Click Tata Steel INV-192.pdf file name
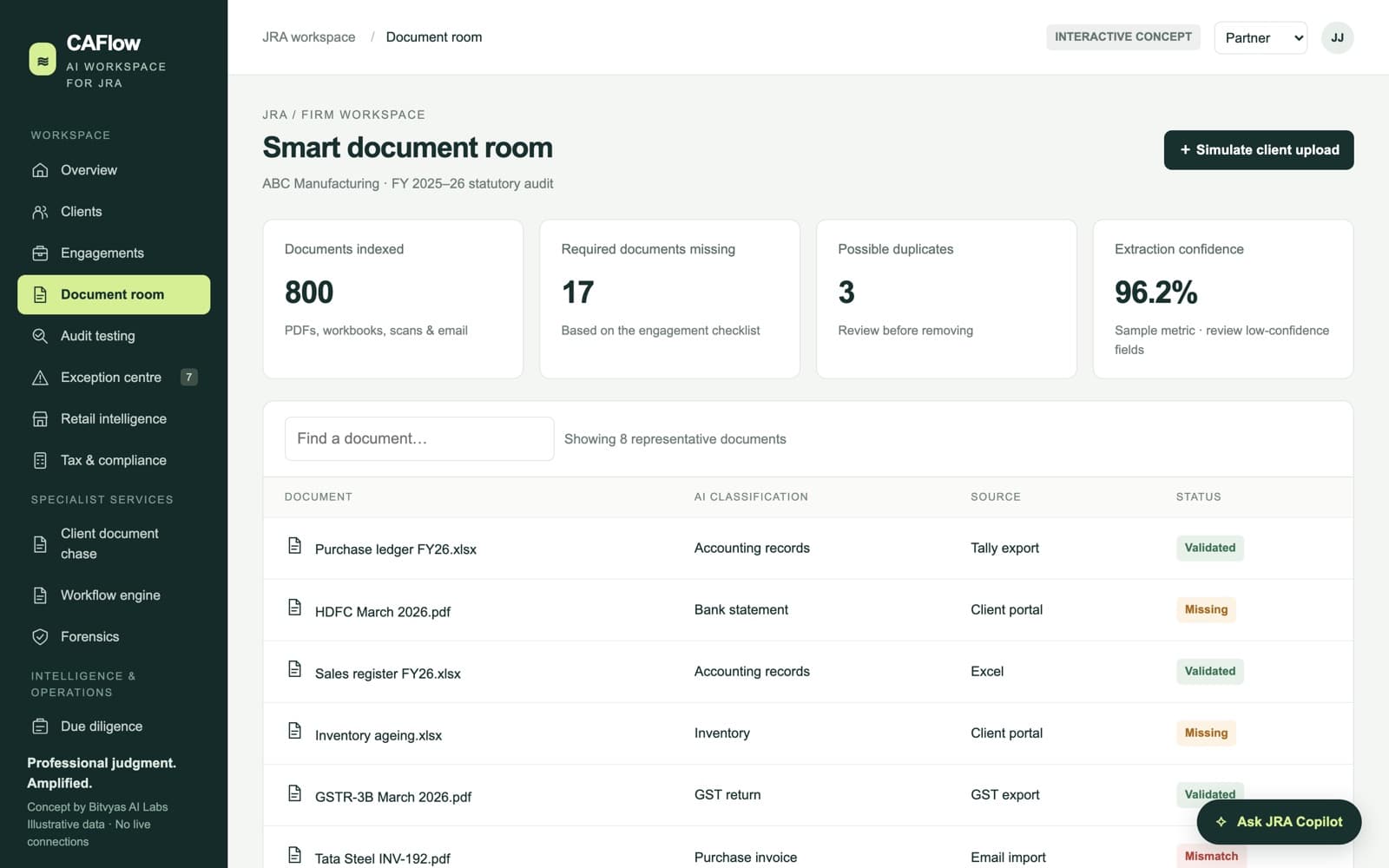This screenshot has height=868, width=1389. tap(383, 858)
